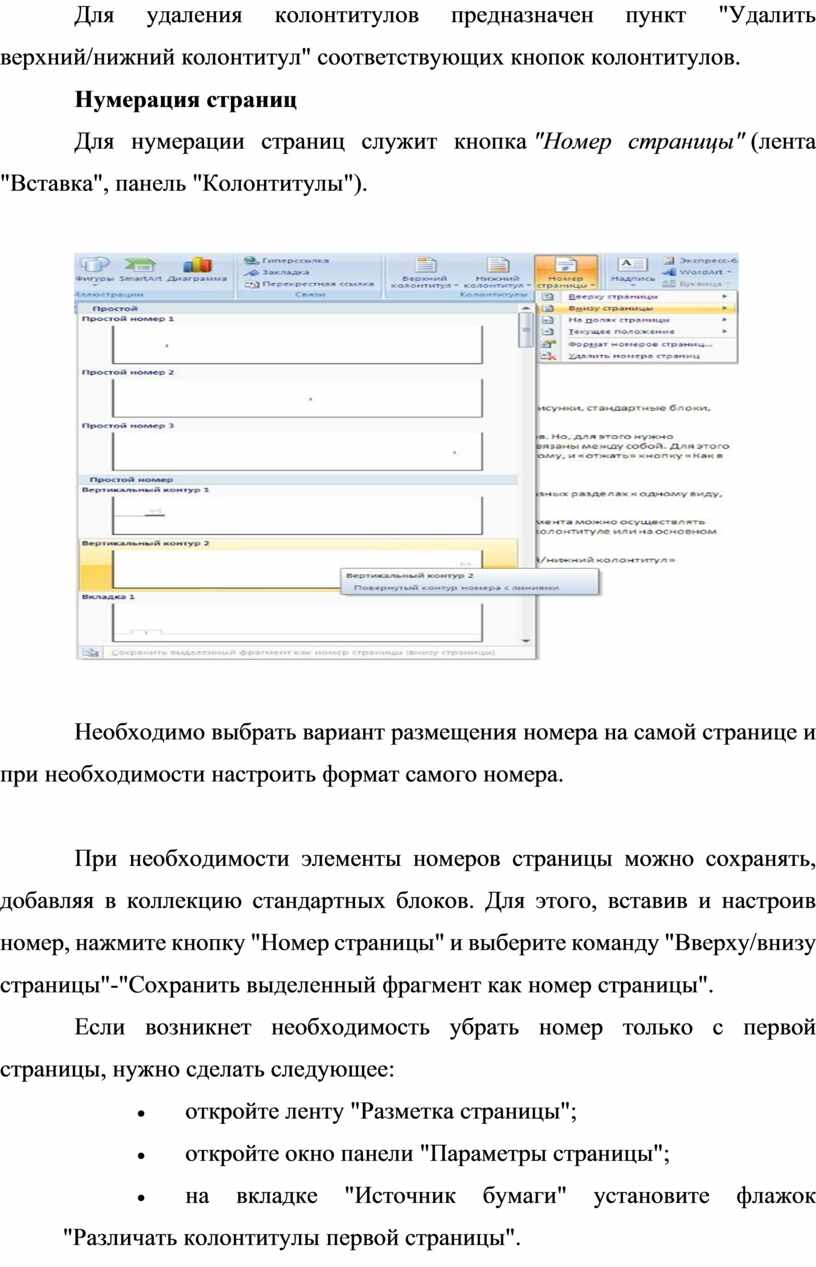Click the Закладка bookmark icon
Viewport: 816px width, 1267px height.
[x=252, y=271]
